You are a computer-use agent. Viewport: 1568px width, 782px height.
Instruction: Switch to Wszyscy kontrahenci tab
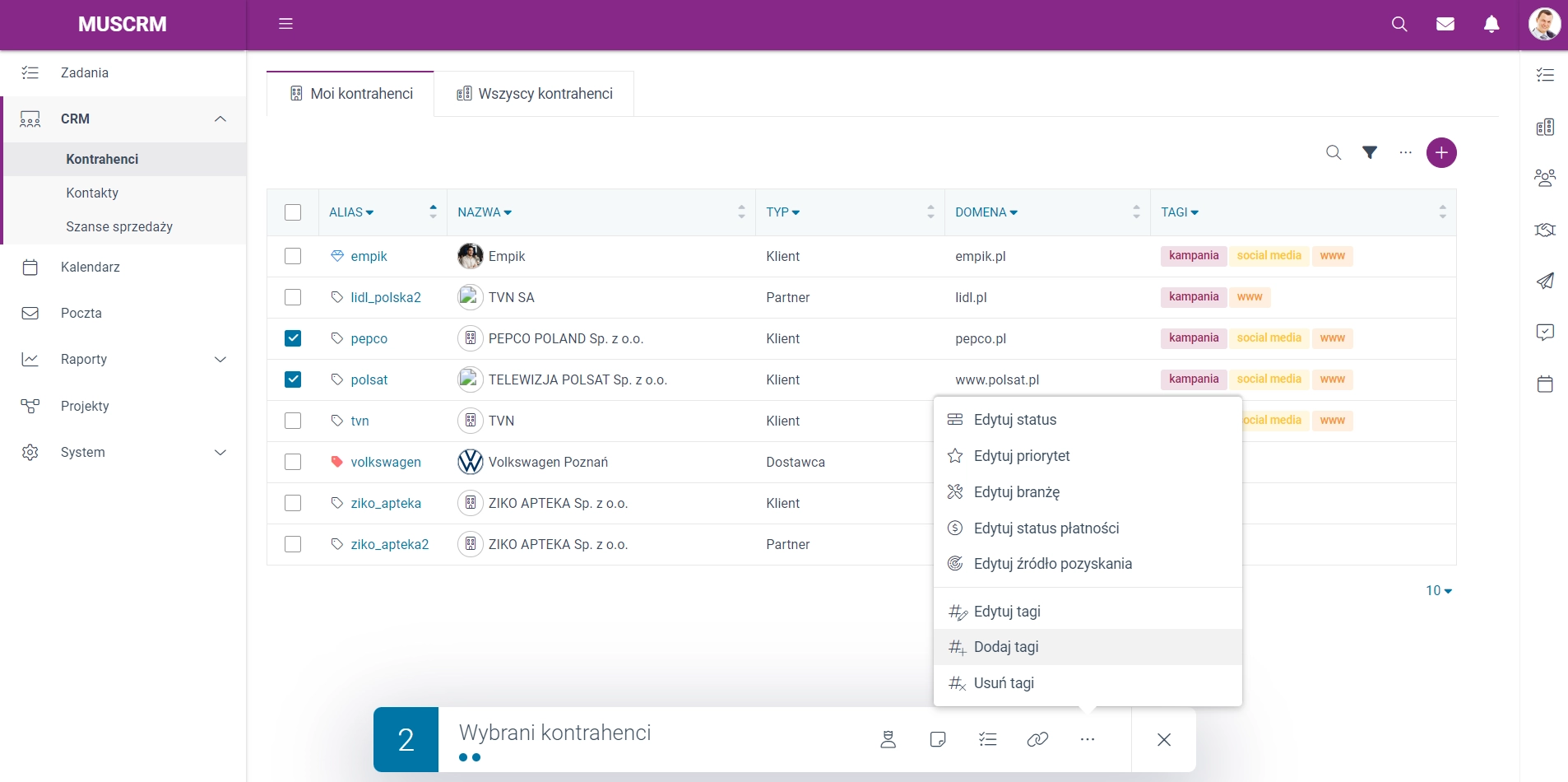535,94
